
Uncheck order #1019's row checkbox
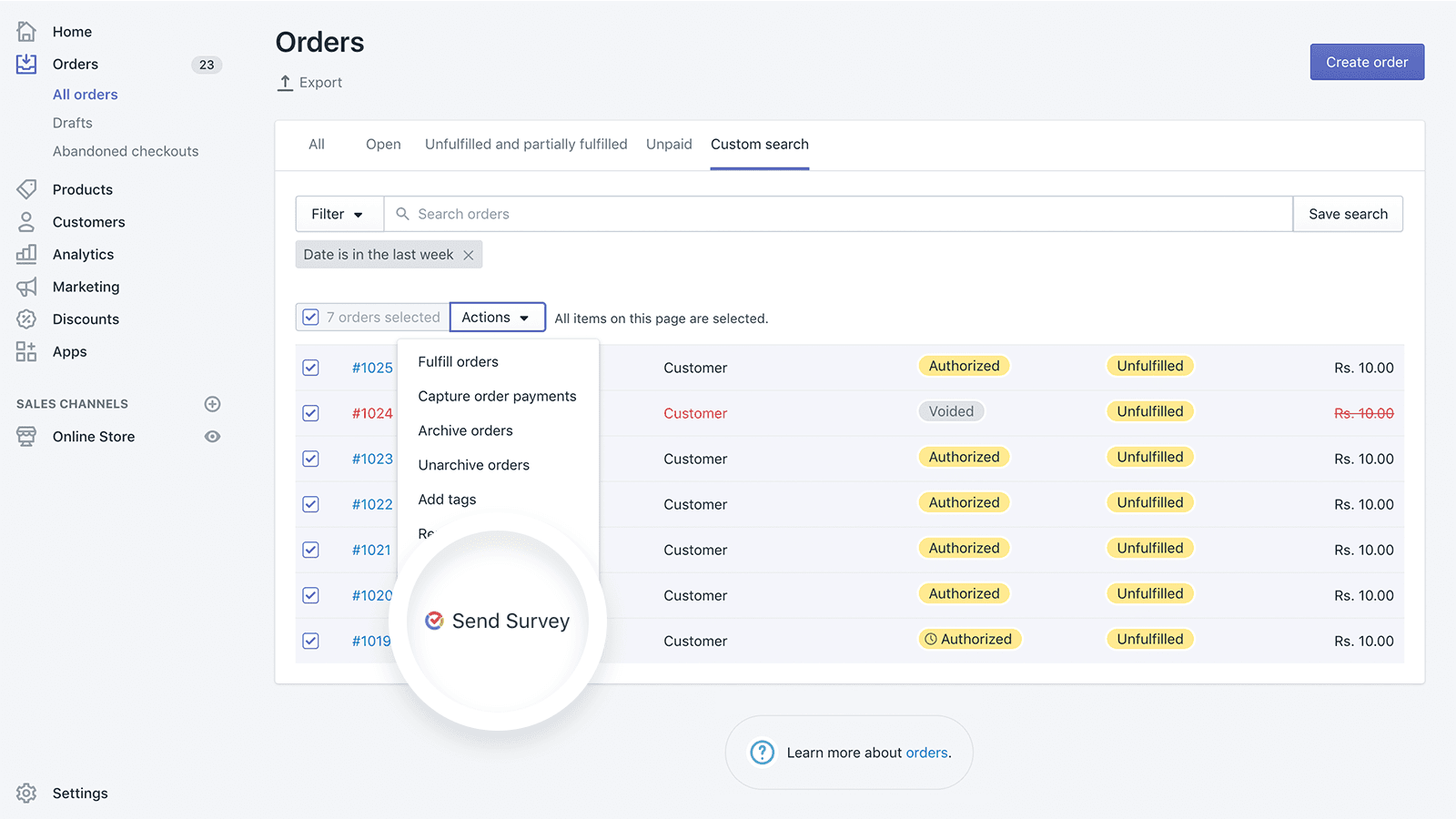(x=310, y=641)
